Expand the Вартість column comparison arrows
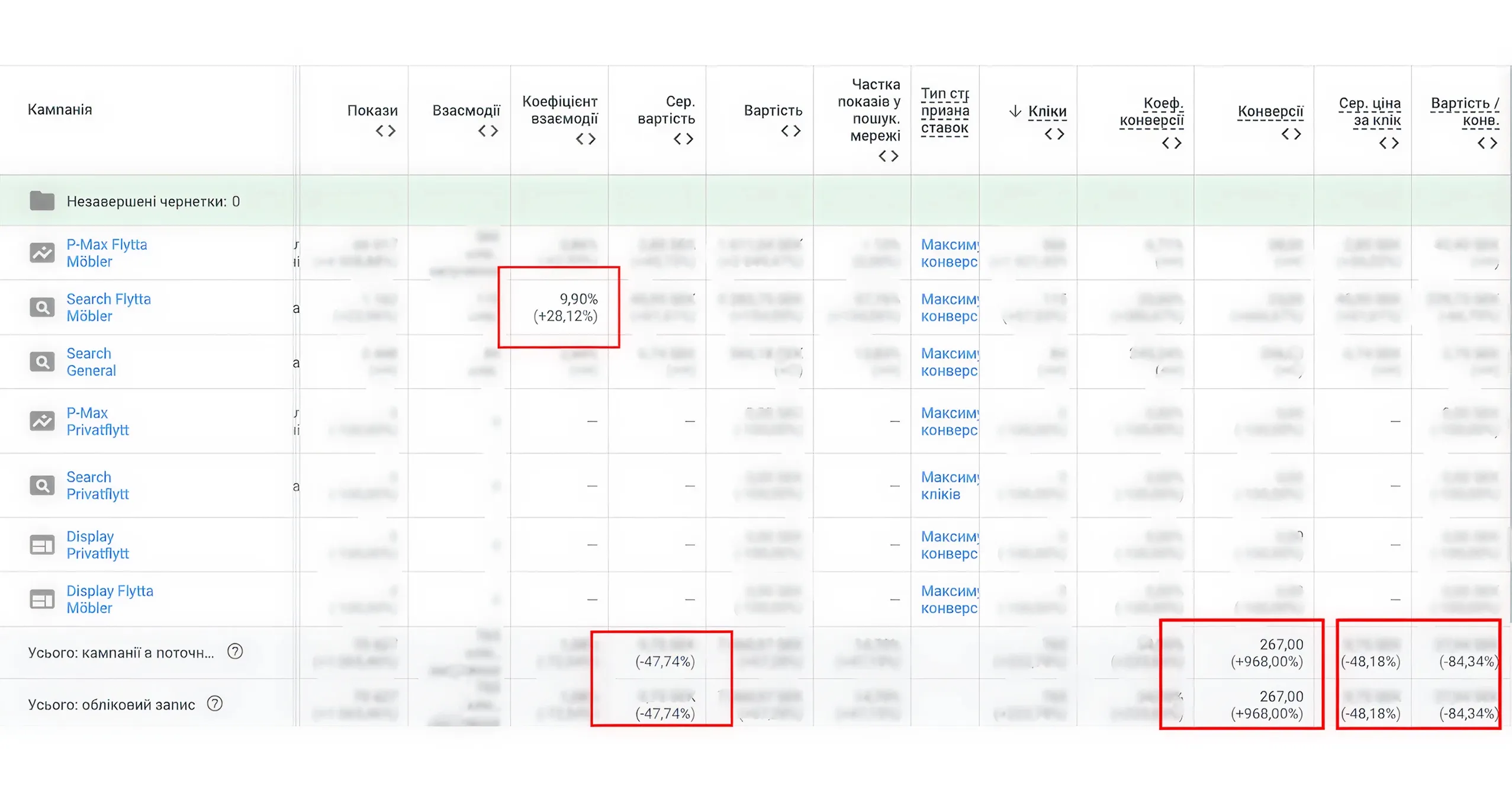1512x792 pixels. (x=790, y=131)
